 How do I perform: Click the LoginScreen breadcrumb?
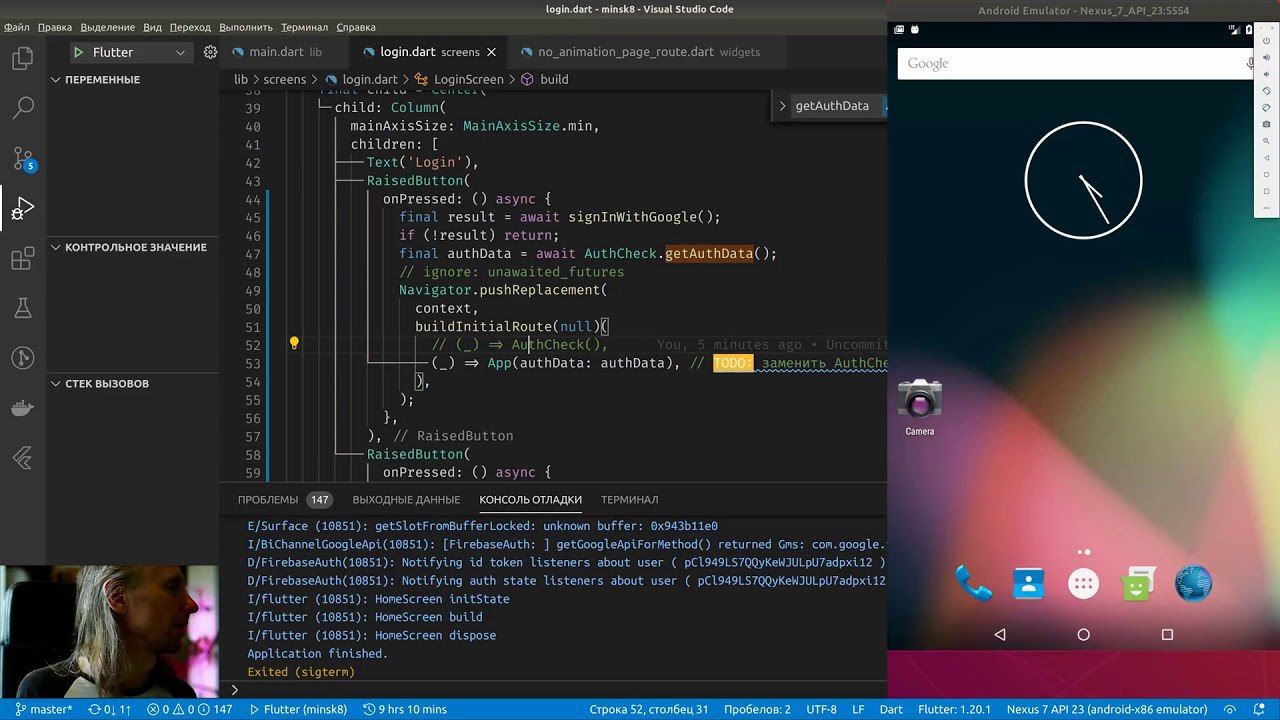click(459, 79)
